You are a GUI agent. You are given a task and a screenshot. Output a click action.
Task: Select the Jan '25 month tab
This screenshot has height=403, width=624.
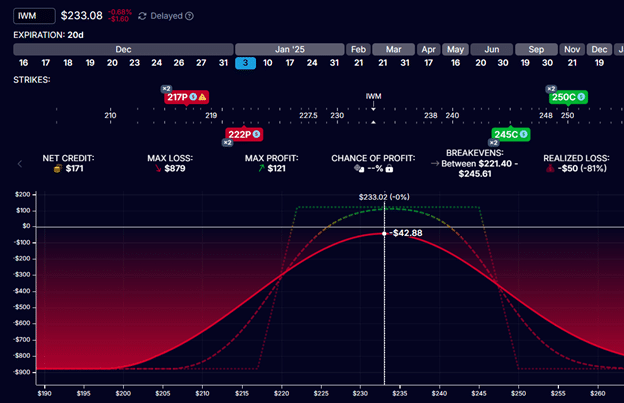click(x=290, y=49)
